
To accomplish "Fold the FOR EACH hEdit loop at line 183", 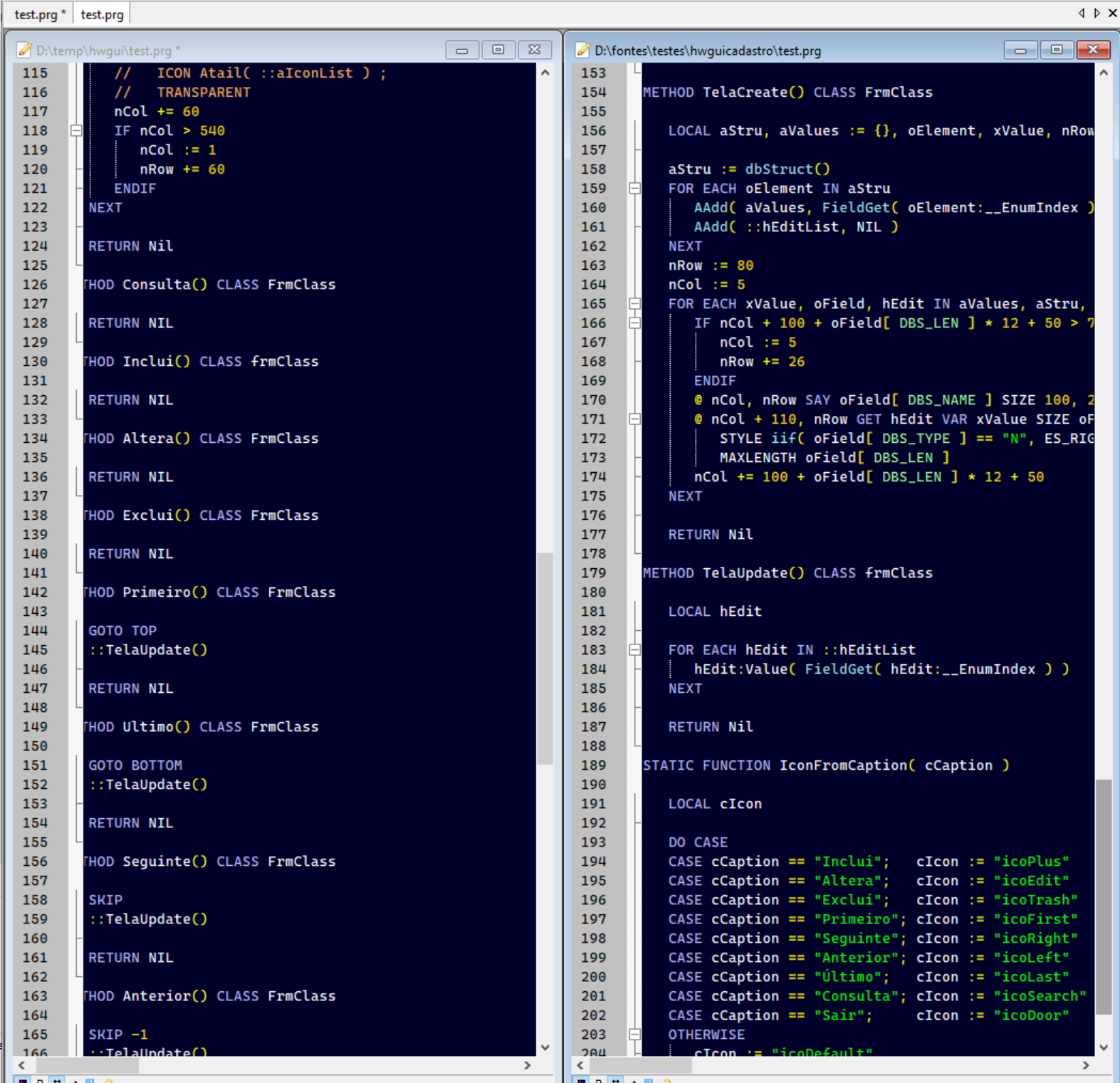I will (634, 650).
